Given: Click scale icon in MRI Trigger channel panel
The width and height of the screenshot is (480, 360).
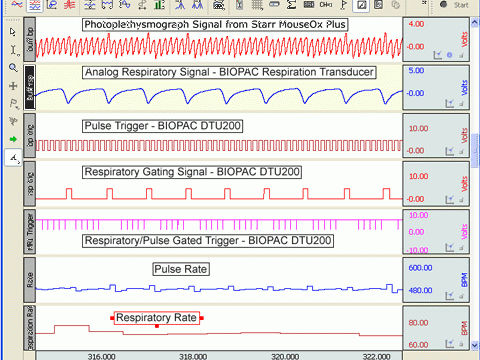Looking at the screenshot, I should [x=450, y=248].
